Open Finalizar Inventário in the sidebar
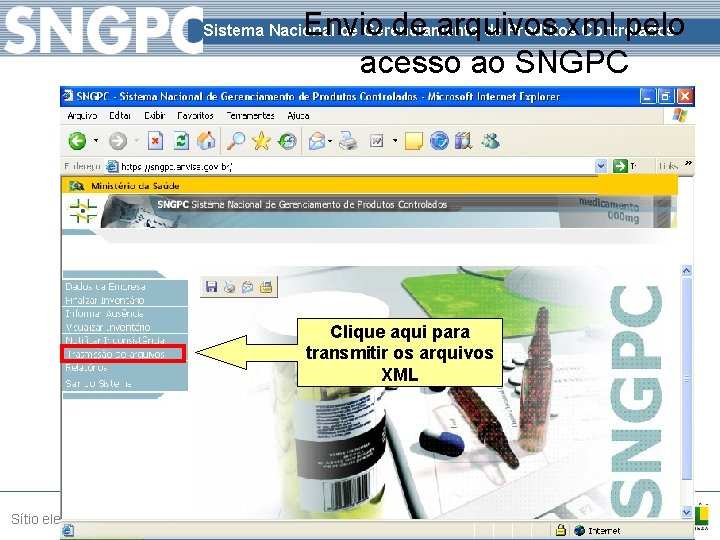This screenshot has height=540, width=720. click(x=105, y=300)
